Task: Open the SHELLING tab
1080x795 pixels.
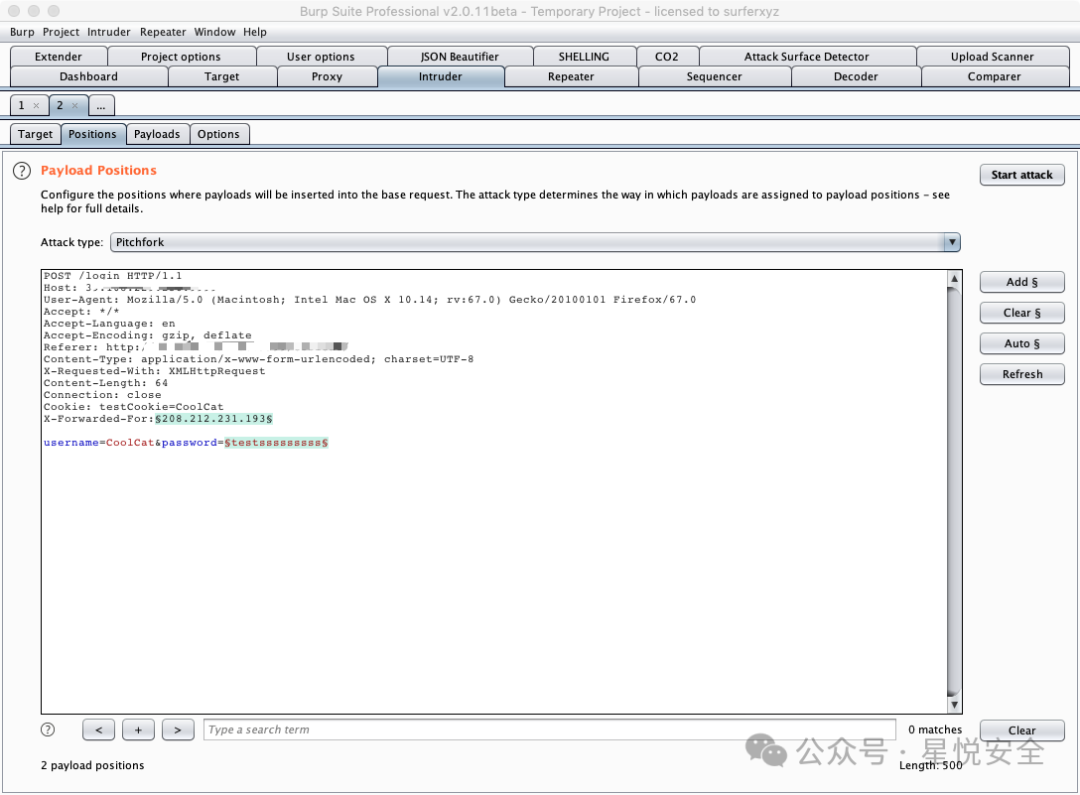Action: point(584,56)
